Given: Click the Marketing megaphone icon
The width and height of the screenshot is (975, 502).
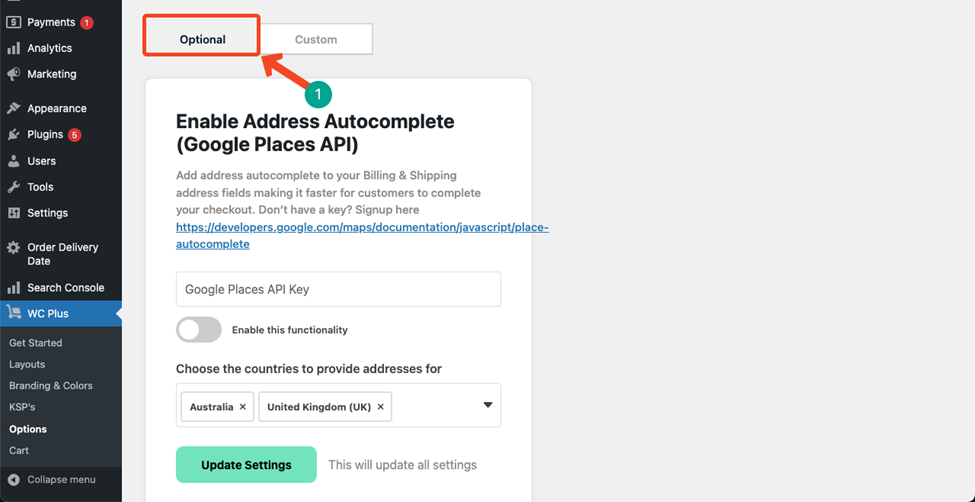Looking at the screenshot, I should tap(14, 74).
